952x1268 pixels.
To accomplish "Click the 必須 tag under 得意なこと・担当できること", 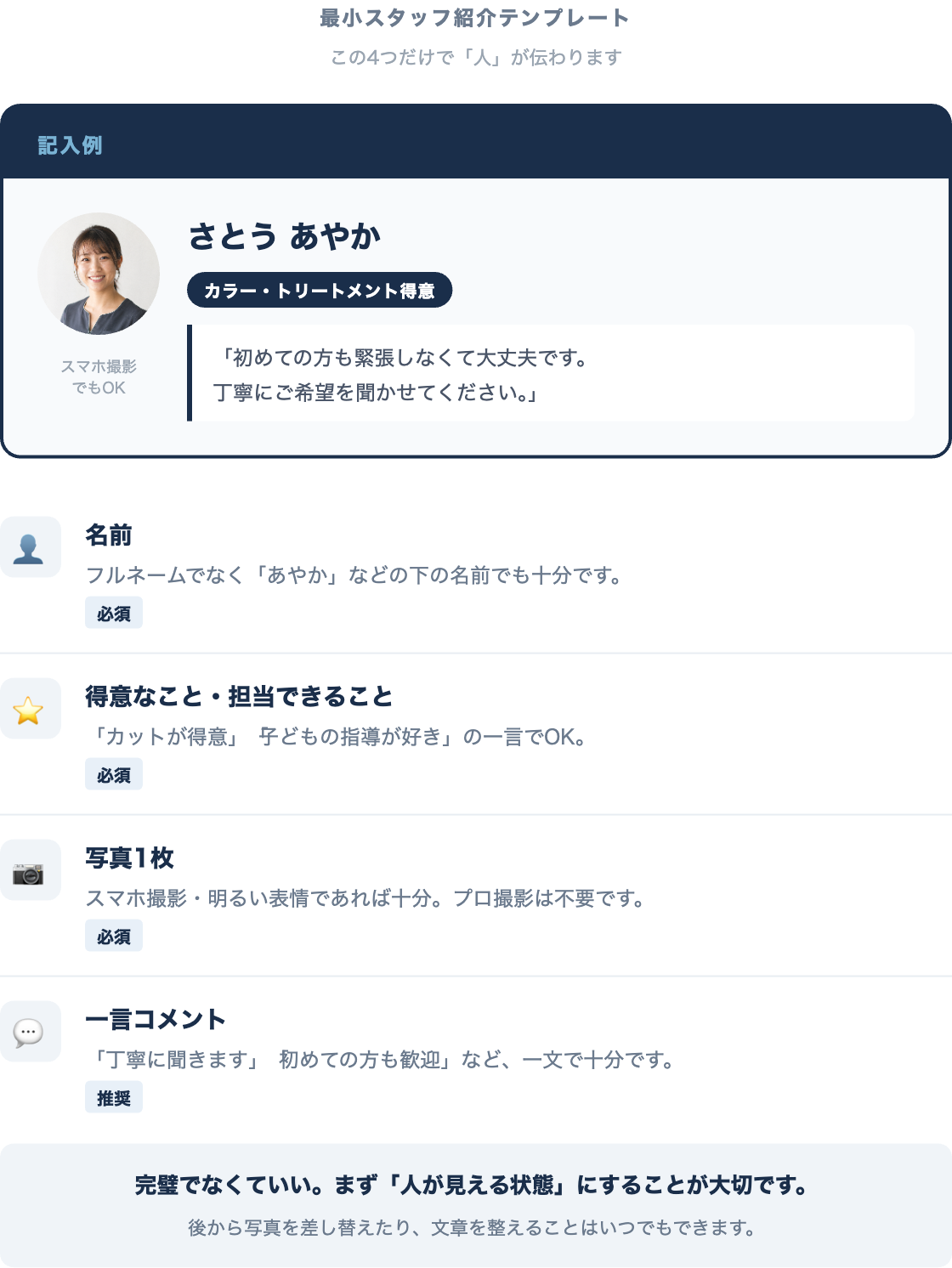I will (114, 775).
